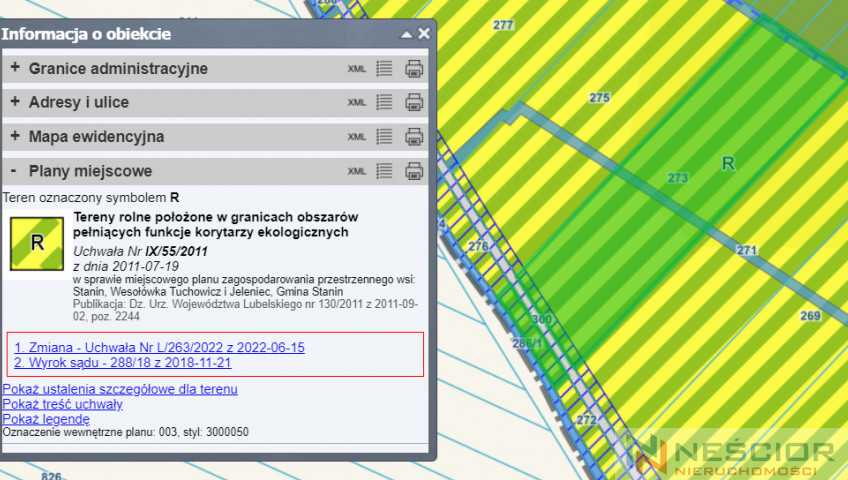848x480 pixels.
Task: Click Pokaż ustalenia szczegółowe dla terenu
Action: [x=120, y=389]
